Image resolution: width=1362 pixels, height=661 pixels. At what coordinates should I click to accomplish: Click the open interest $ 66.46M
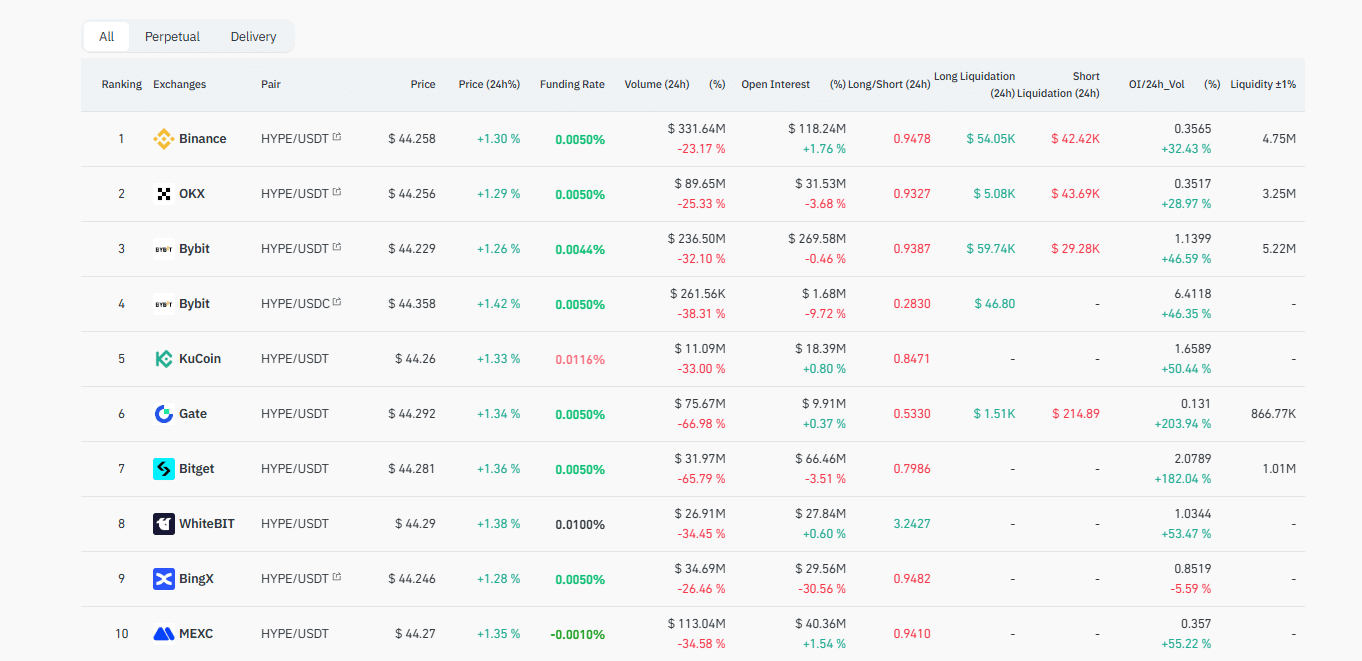[x=821, y=458]
